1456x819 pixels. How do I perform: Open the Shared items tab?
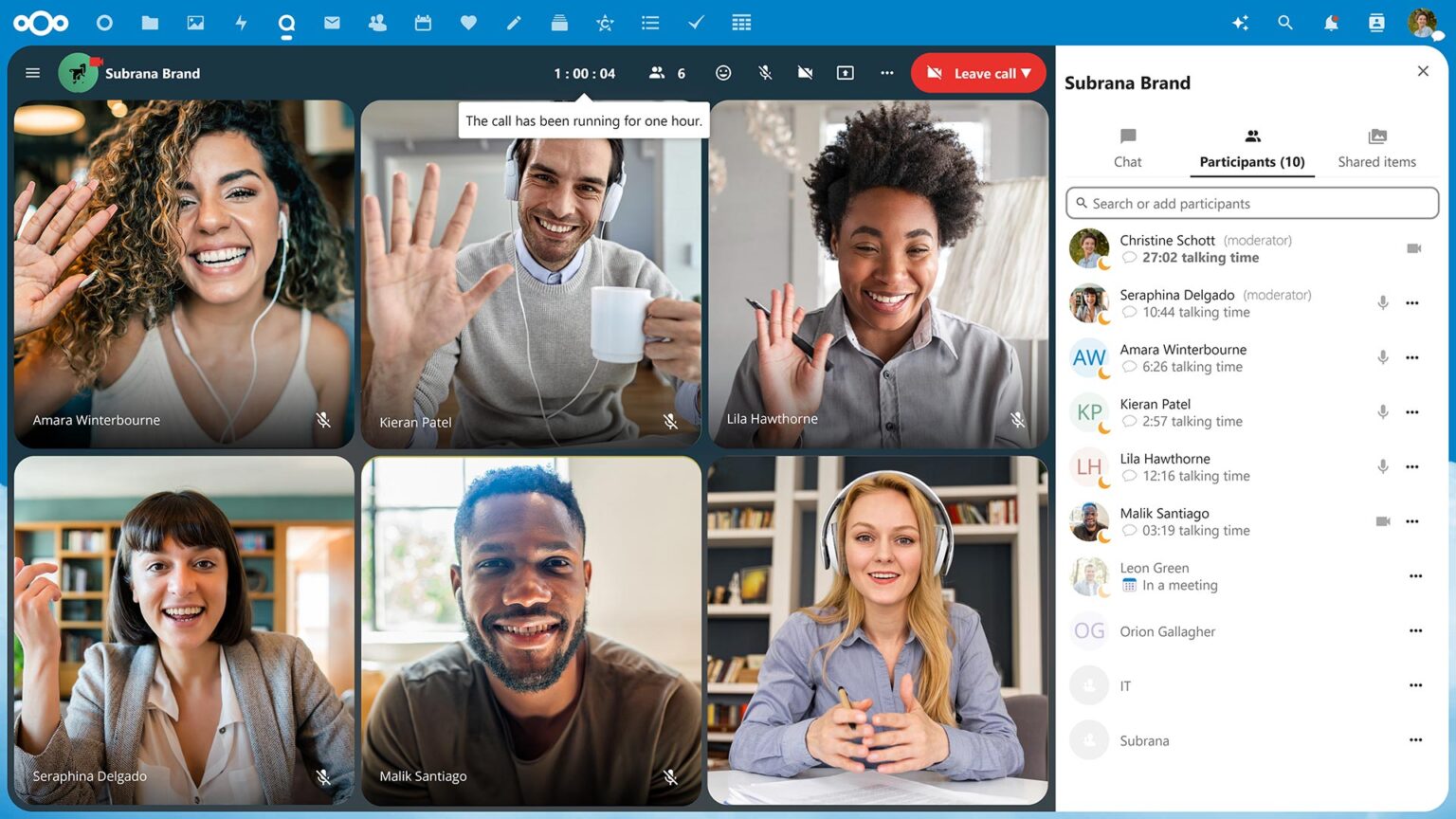[x=1376, y=147]
